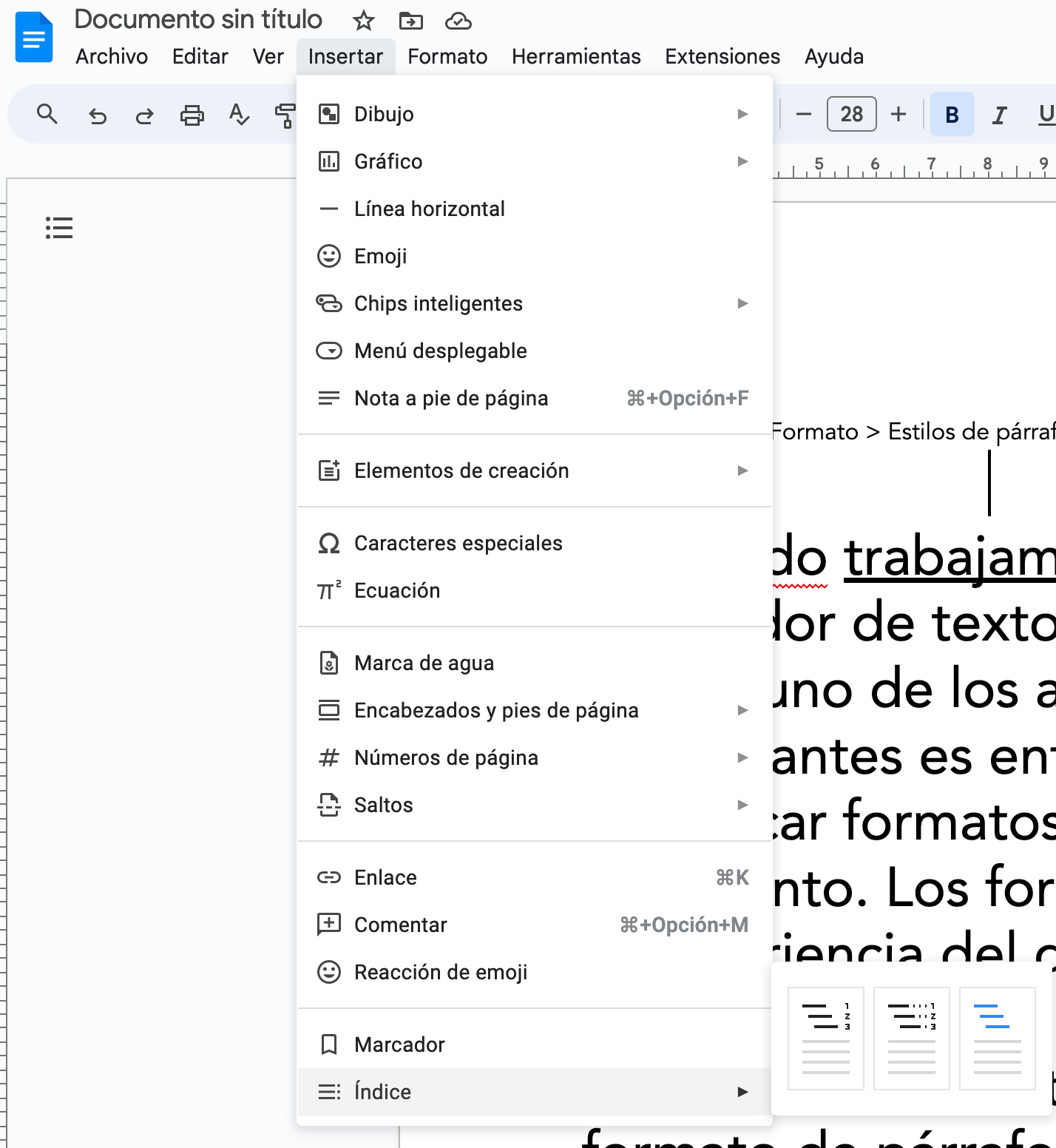Open search within the document
The width and height of the screenshot is (1056, 1148).
(47, 115)
